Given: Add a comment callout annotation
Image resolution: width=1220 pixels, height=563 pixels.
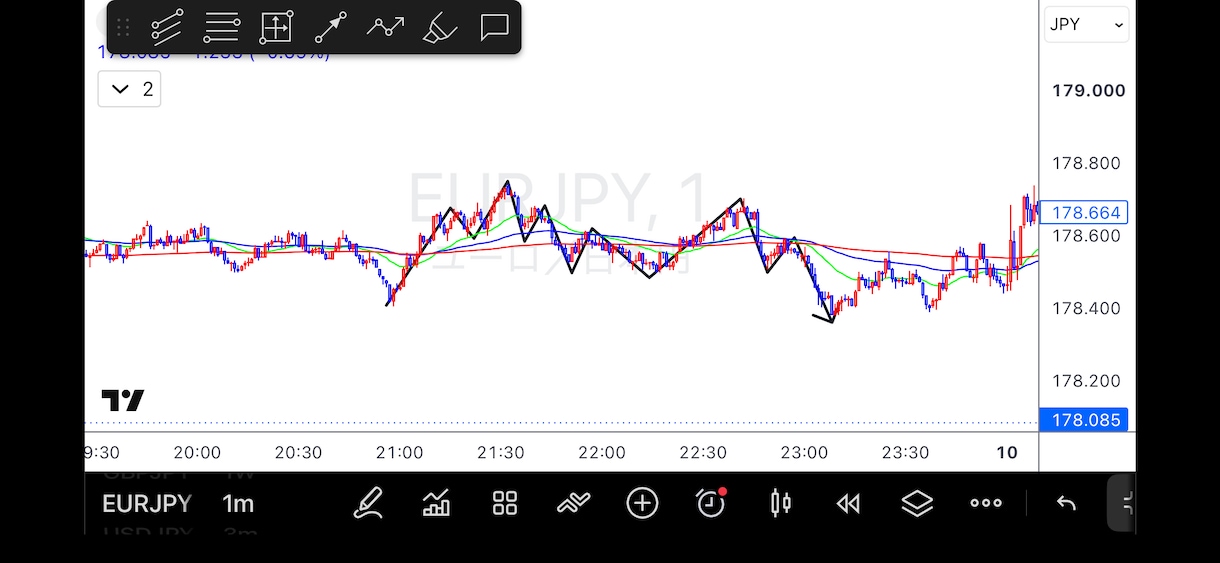Looking at the screenshot, I should pos(494,27).
